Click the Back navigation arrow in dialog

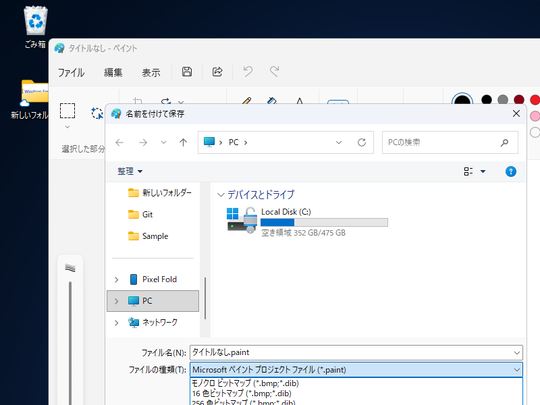coord(120,142)
